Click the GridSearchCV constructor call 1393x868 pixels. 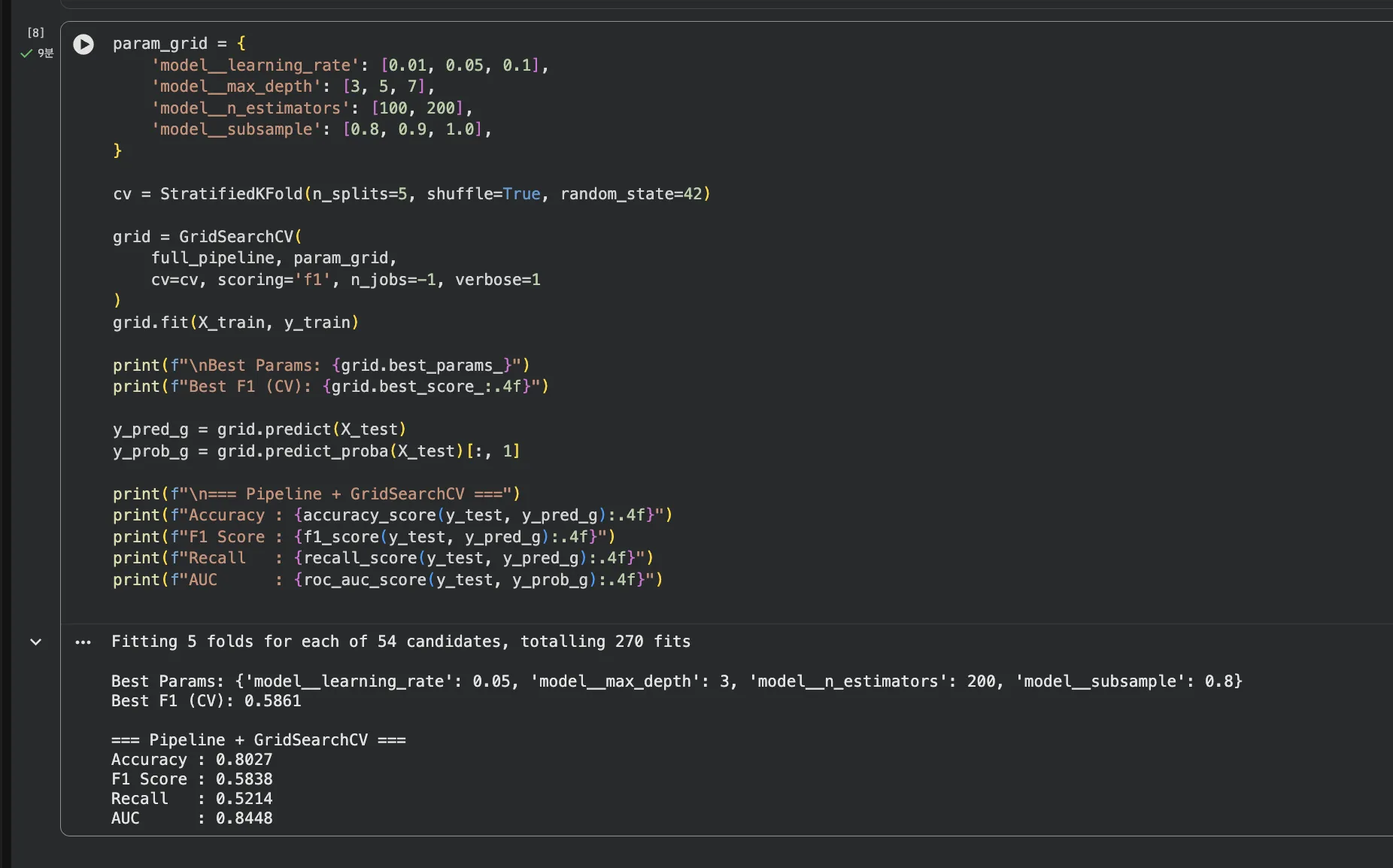tap(236, 237)
